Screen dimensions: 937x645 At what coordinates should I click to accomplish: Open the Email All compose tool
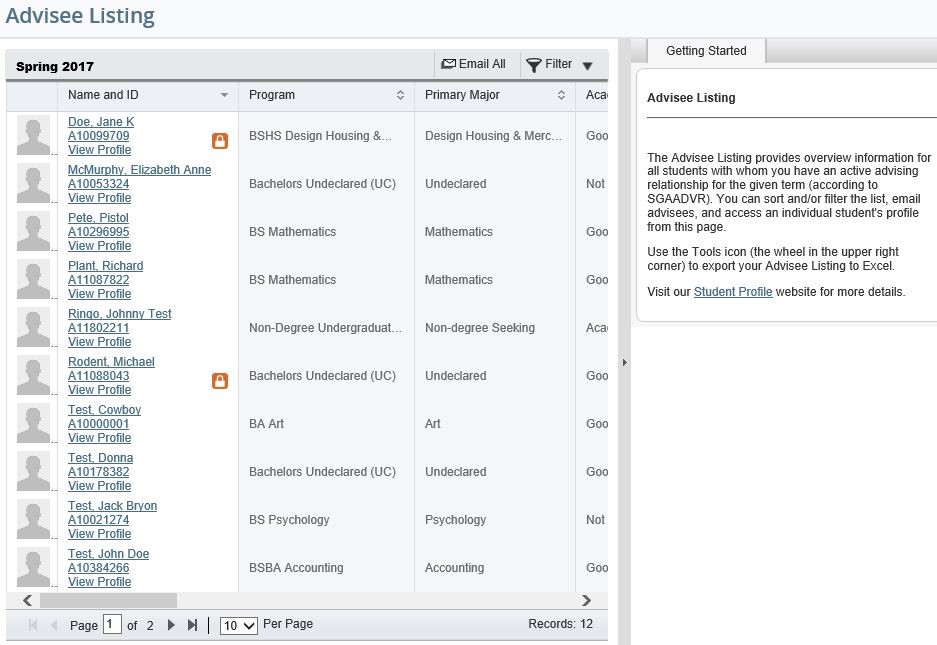click(x=474, y=63)
